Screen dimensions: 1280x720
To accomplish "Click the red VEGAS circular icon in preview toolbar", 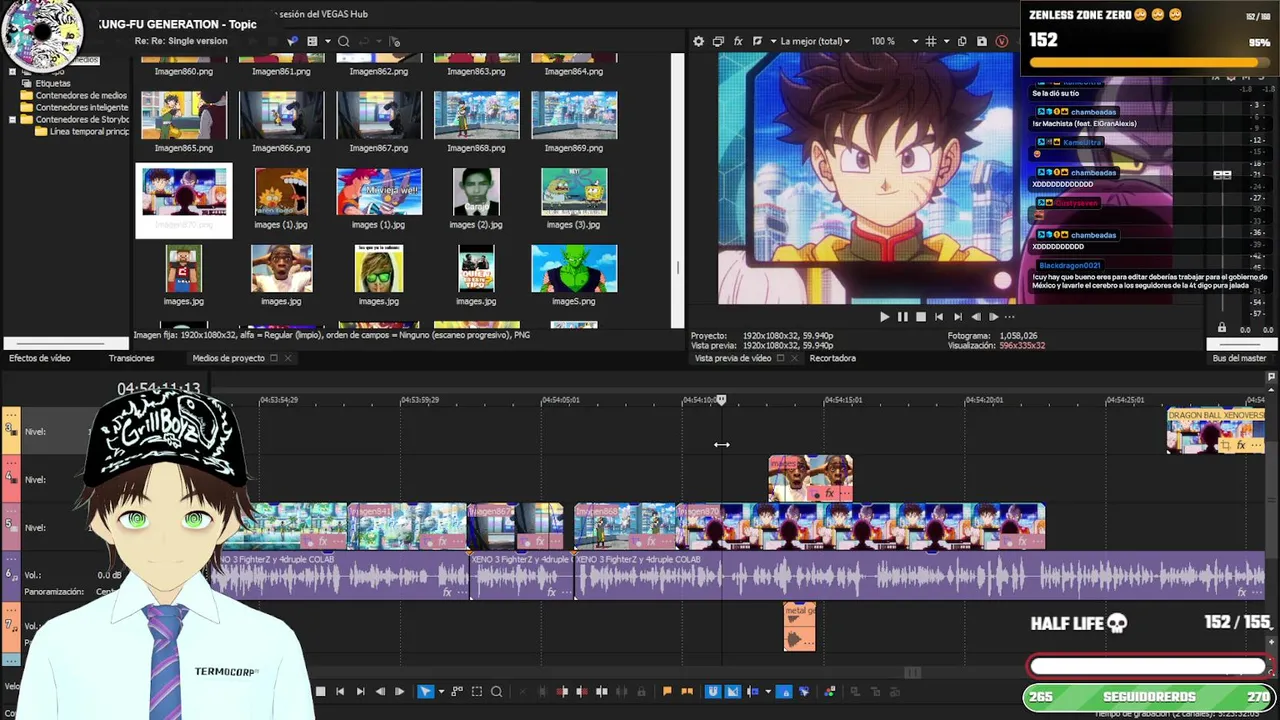I will (x=1002, y=41).
